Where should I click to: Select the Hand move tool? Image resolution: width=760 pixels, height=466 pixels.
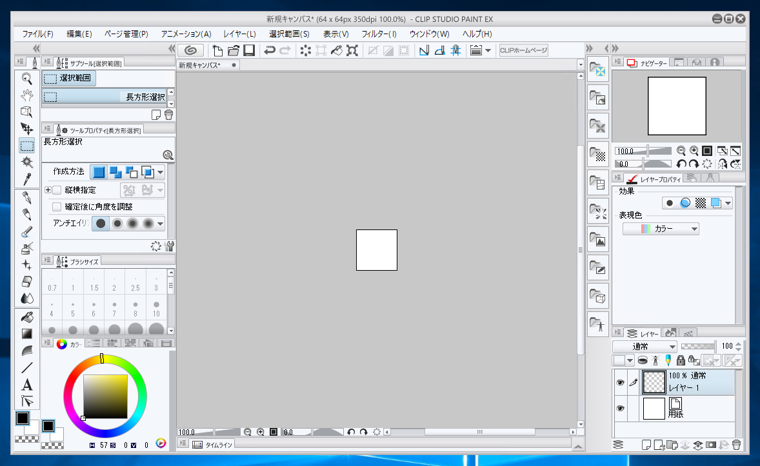(27, 95)
